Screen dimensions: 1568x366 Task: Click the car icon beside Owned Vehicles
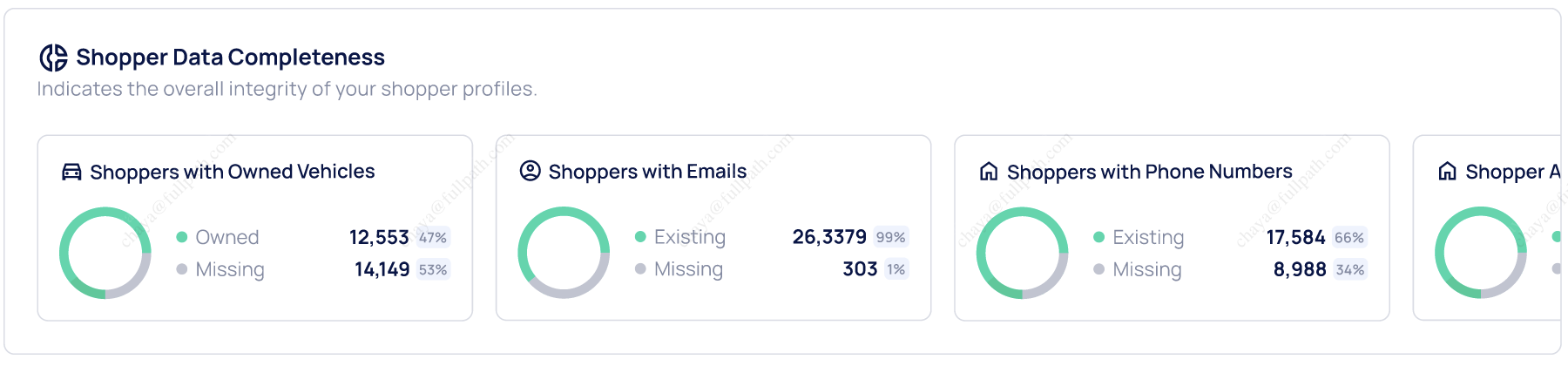[x=71, y=172]
